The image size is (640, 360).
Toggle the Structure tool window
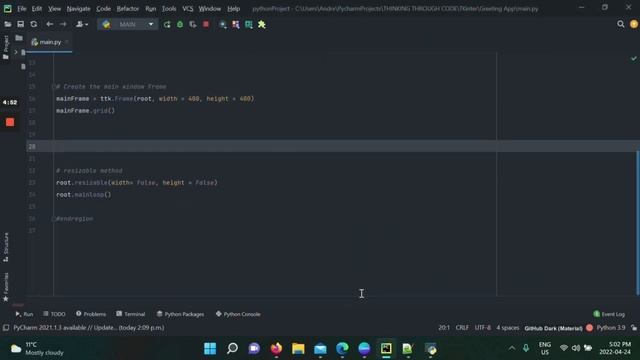tap(6, 247)
